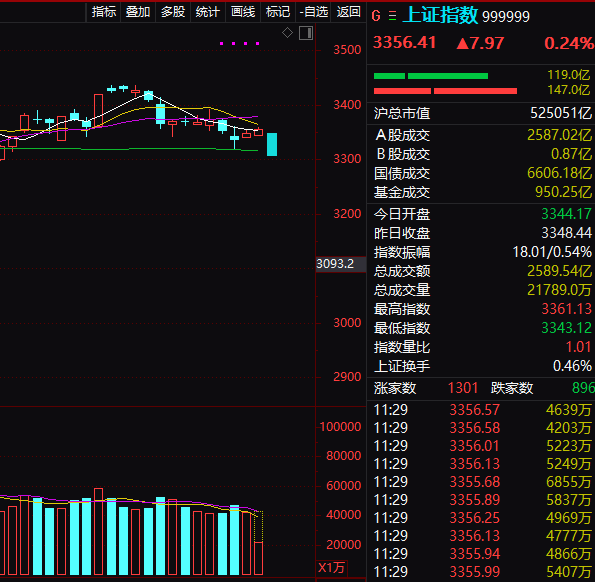Click the X1万 volume unit label

click(x=331, y=568)
